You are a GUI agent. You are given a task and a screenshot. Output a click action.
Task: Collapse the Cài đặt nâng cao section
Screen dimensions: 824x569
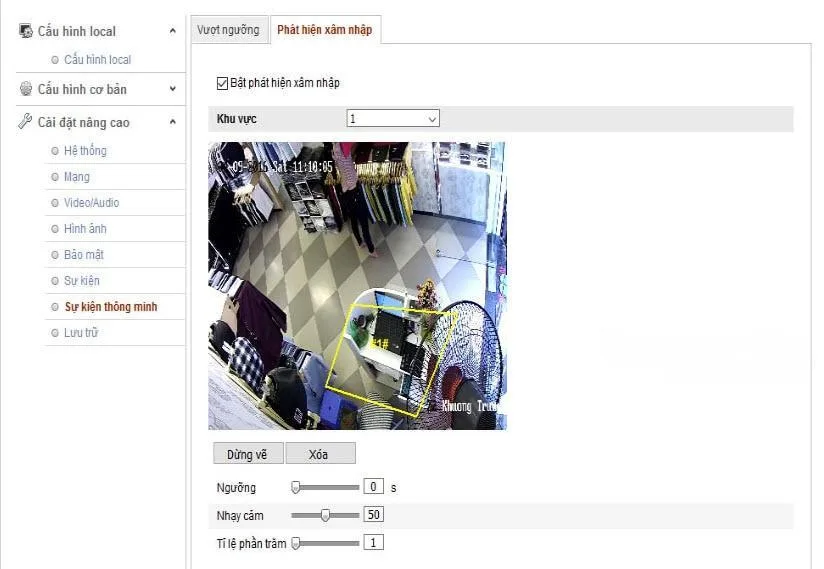pos(173,123)
